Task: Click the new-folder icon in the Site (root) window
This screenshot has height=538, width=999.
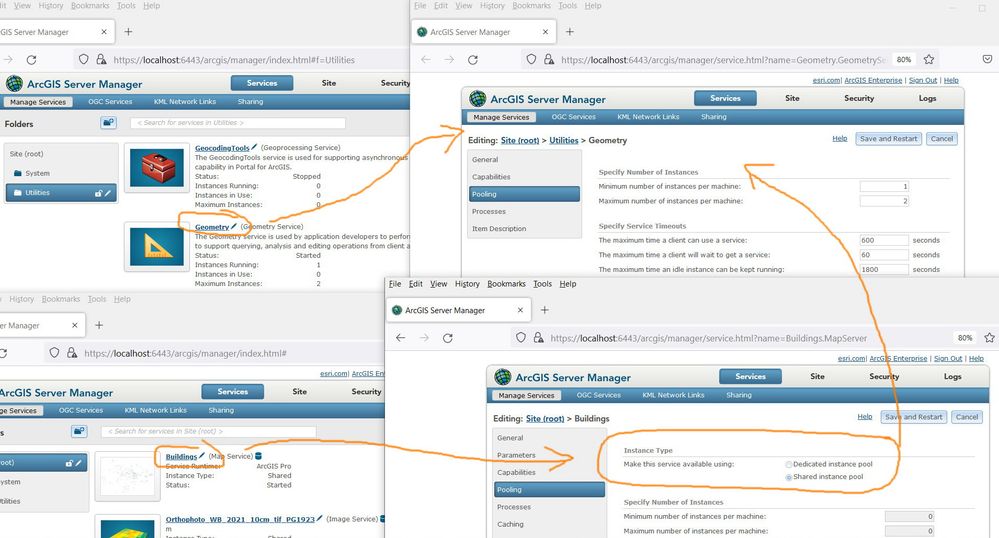Action: (79, 432)
